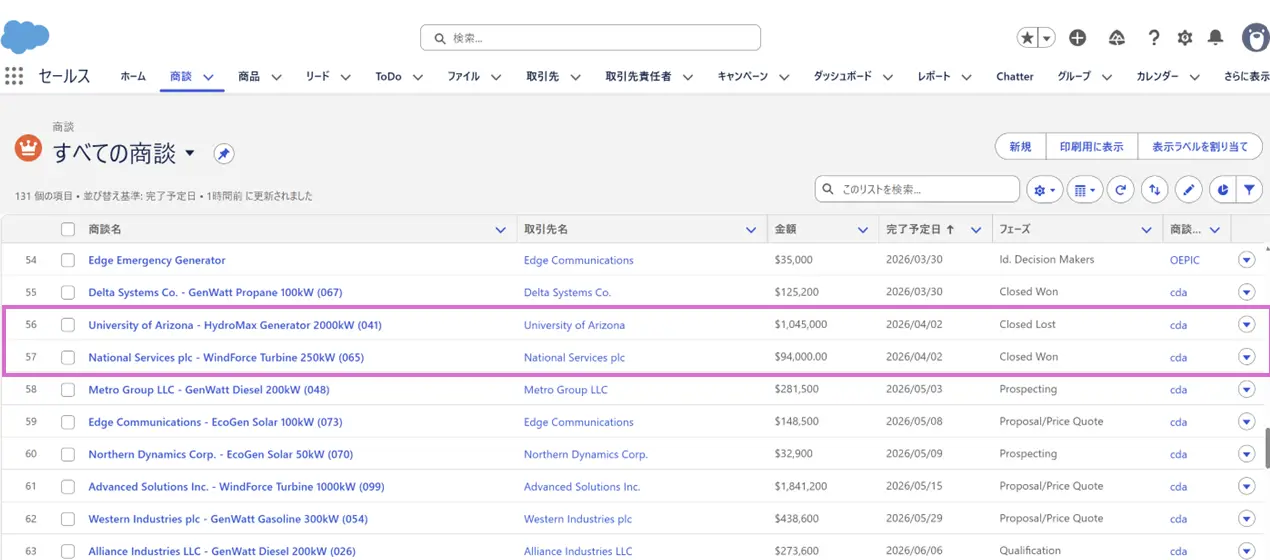Image resolution: width=1270 pixels, height=560 pixels.
Task: Open row actions for Metro Group LLC opportunity
Action: pos(1246,389)
